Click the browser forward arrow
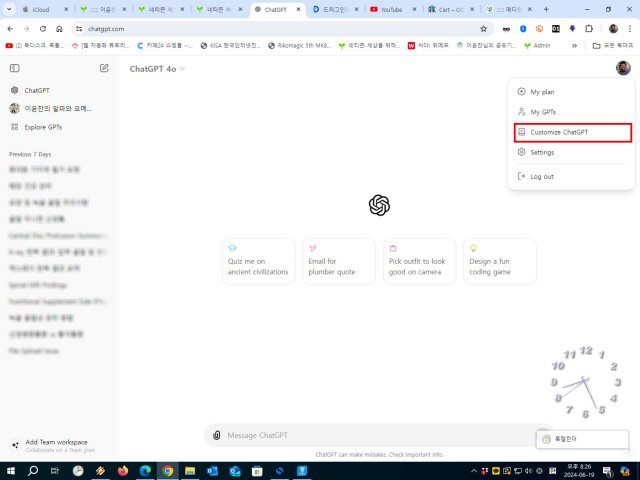This screenshot has width=640, height=480. [27, 29]
